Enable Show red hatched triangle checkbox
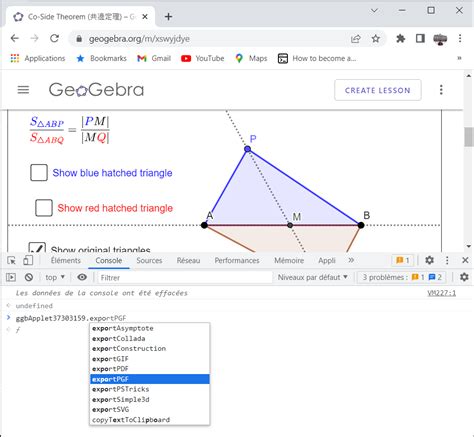Image resolution: width=474 pixels, height=437 pixels. 44,208
